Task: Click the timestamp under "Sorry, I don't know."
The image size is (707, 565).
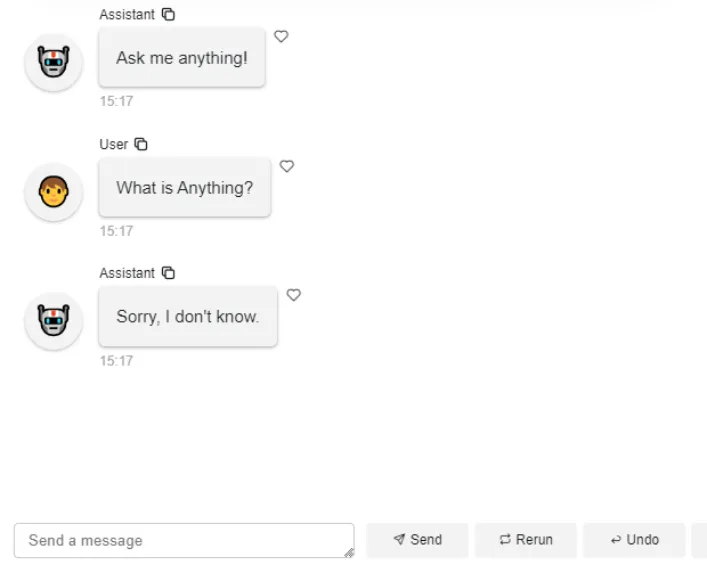Action: [x=116, y=360]
